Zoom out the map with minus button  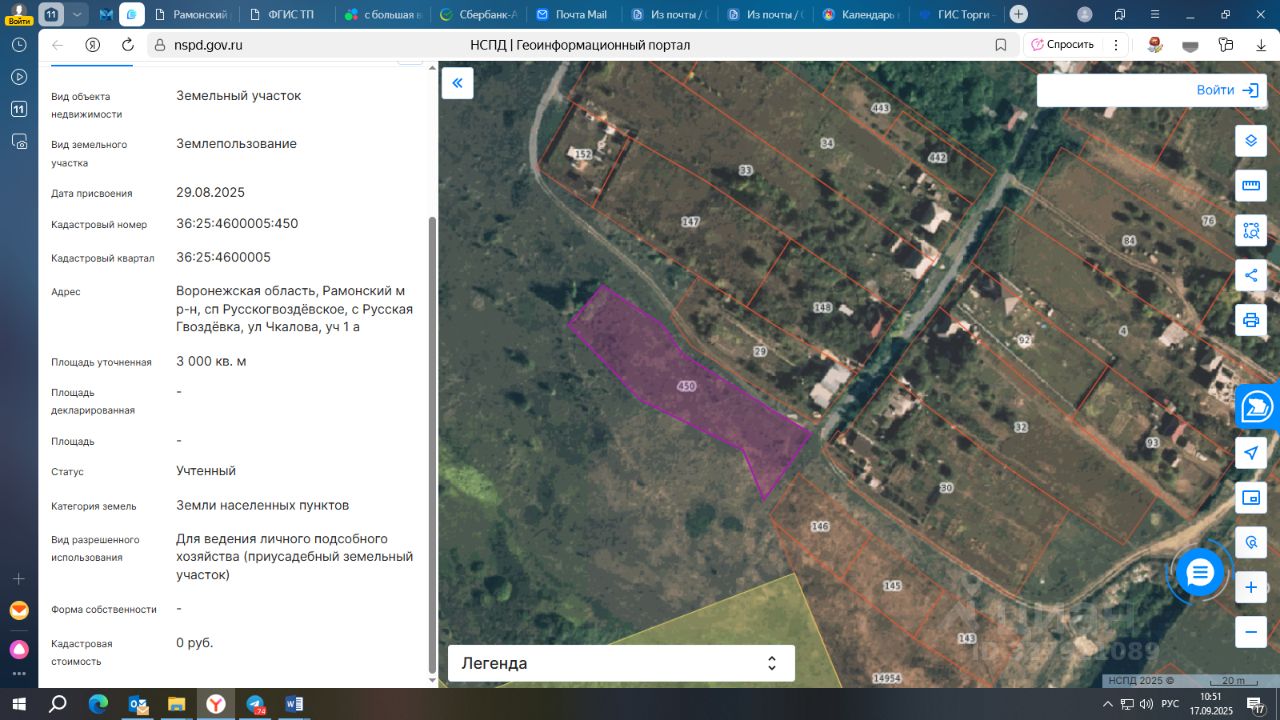(x=1250, y=632)
